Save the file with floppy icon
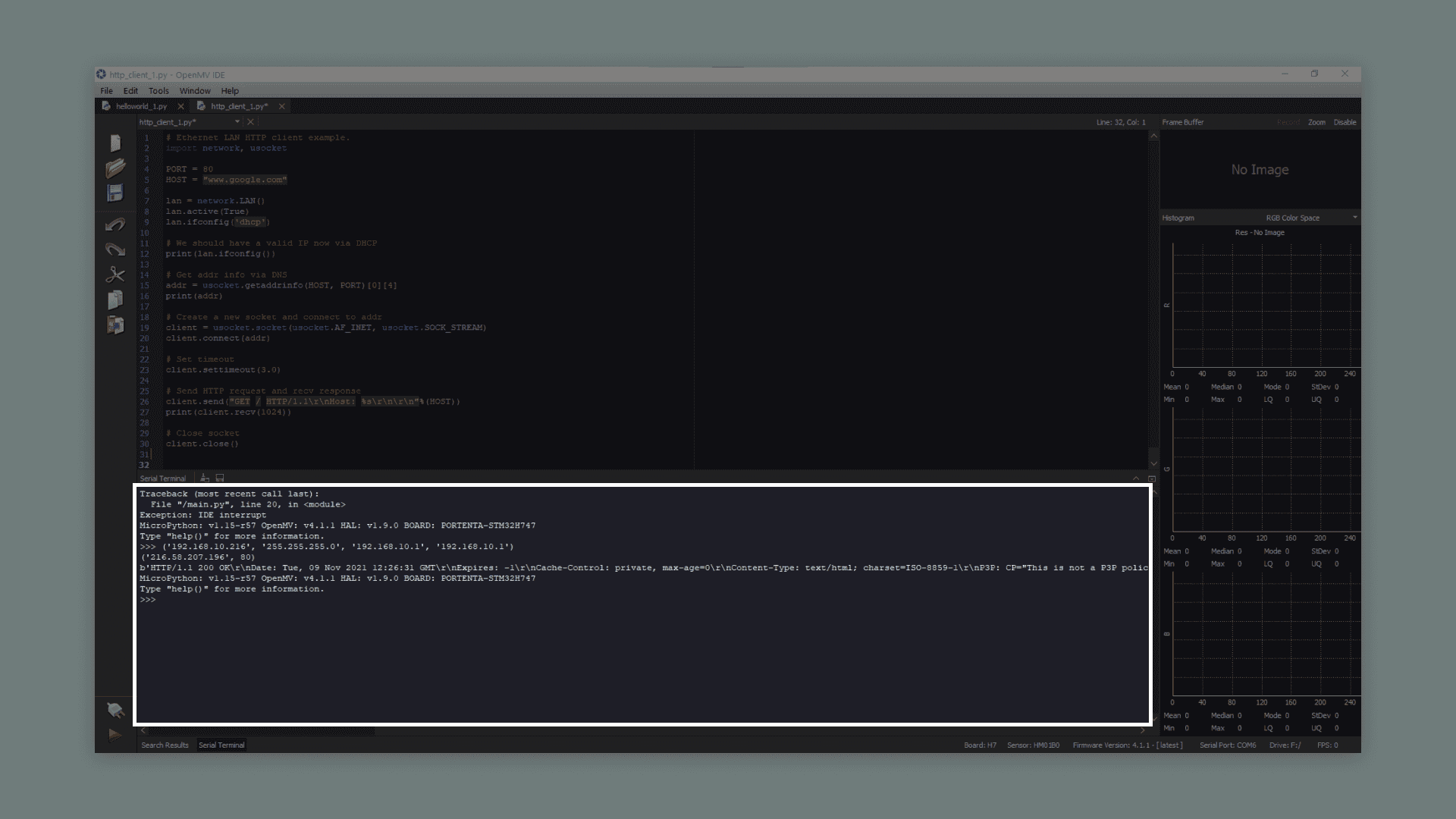The image size is (1456, 819). tap(115, 193)
